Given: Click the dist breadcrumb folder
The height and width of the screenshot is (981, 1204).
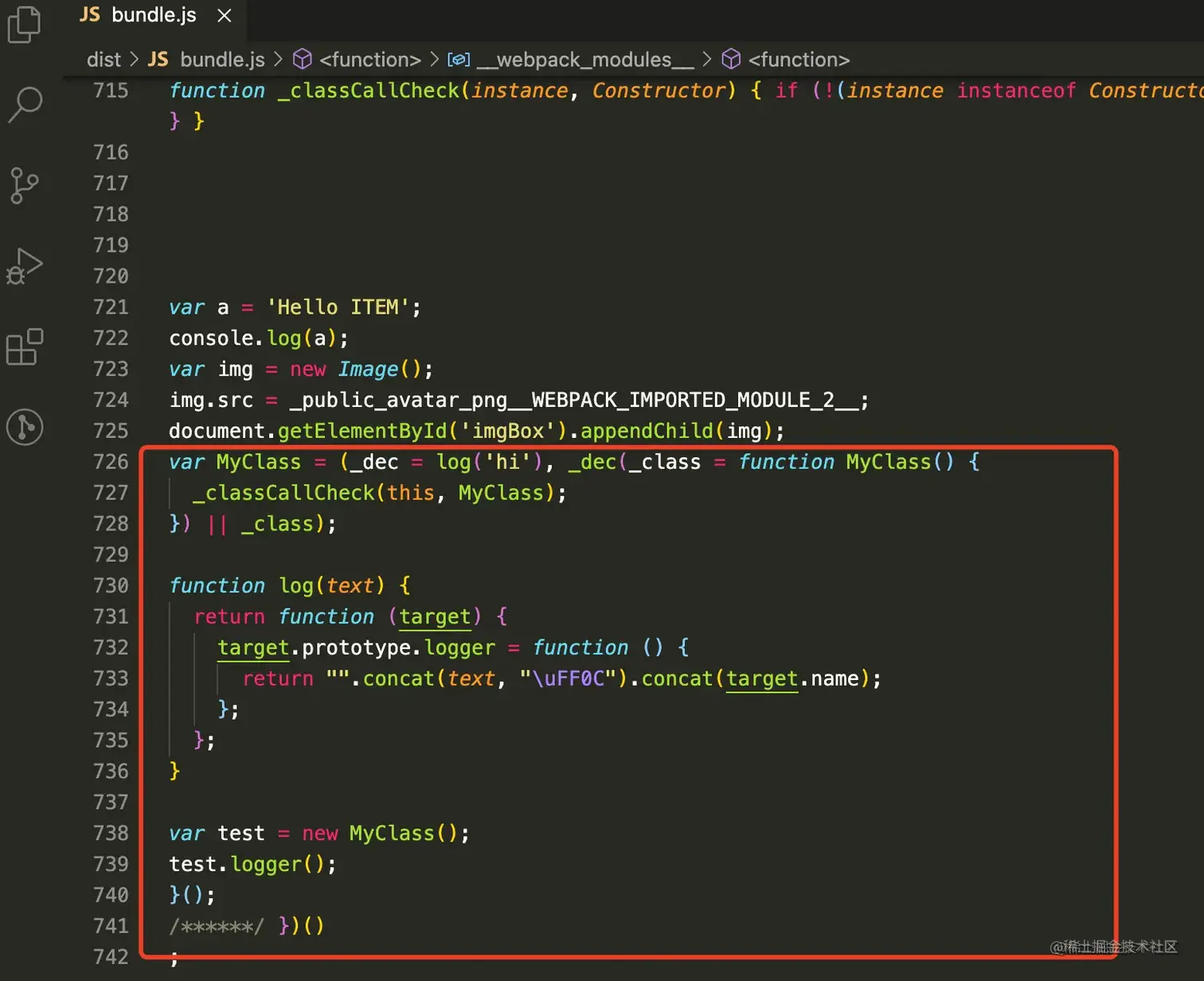Looking at the screenshot, I should pyautogui.click(x=104, y=60).
